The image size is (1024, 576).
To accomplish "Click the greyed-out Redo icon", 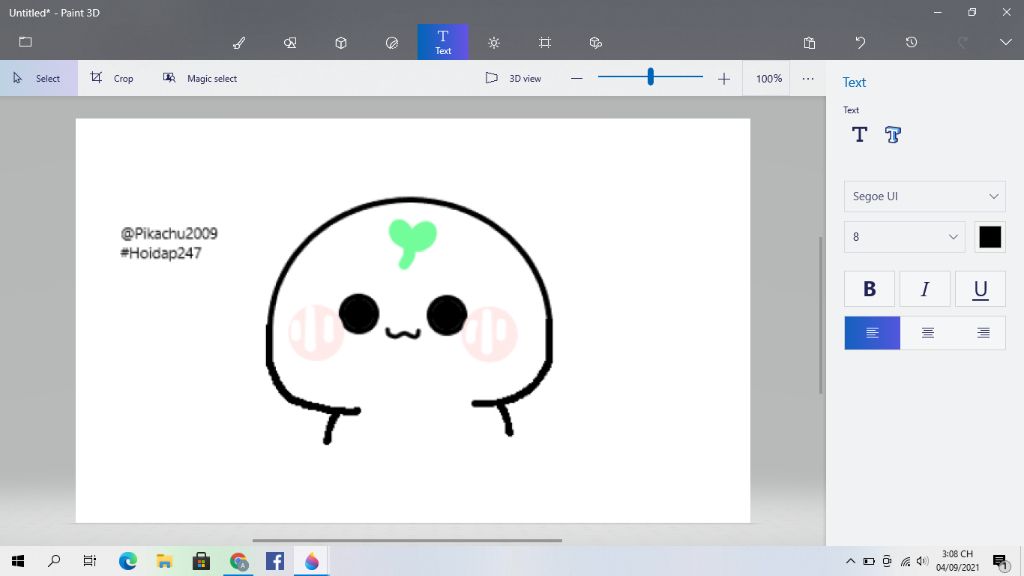I will 962,43.
